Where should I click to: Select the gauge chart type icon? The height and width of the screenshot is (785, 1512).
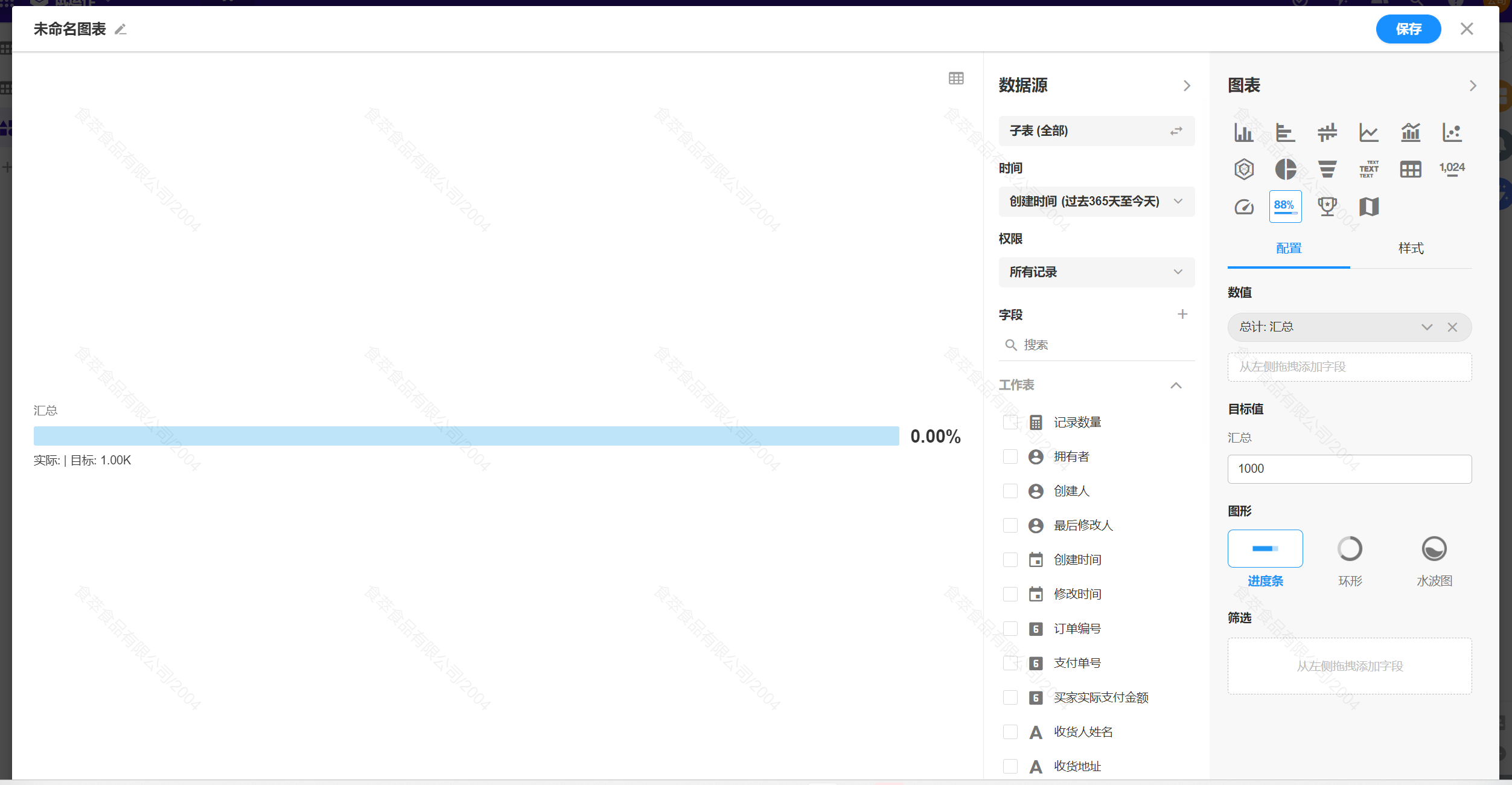coord(1244,206)
